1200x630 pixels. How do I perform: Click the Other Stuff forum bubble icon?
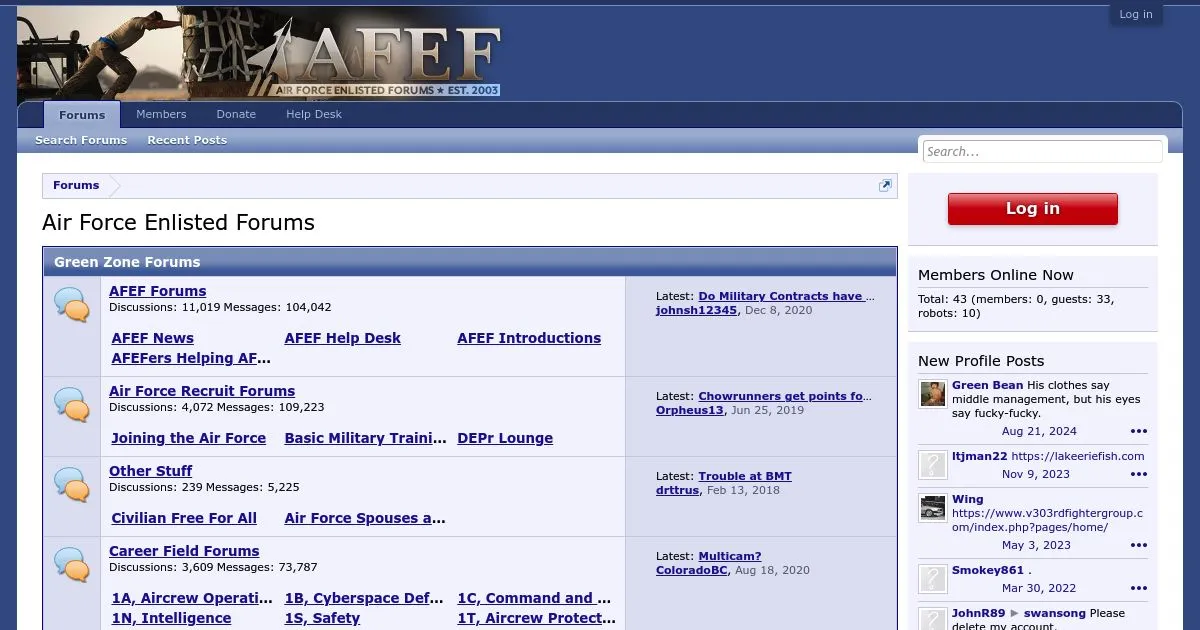(x=72, y=484)
